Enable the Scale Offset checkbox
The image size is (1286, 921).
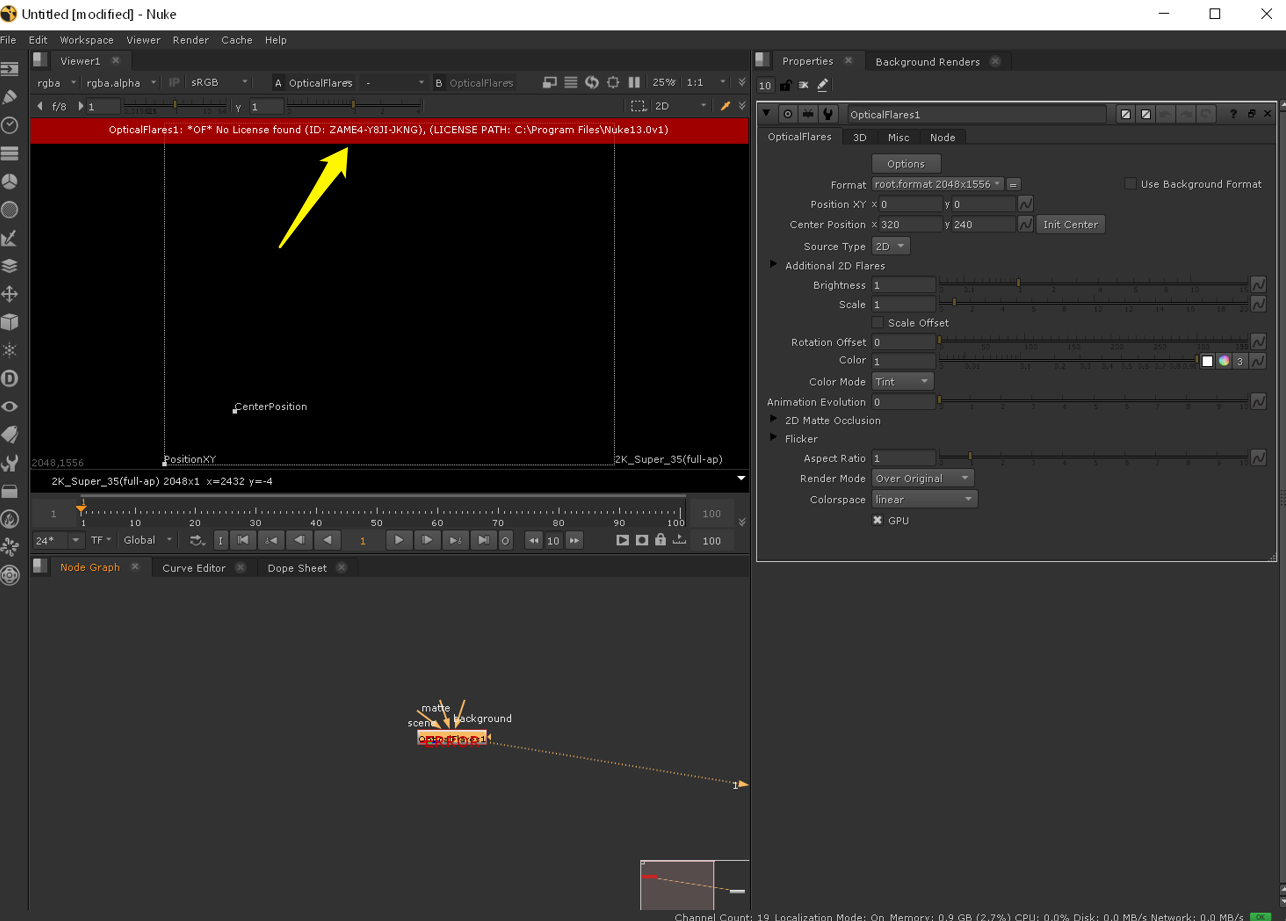[877, 323]
